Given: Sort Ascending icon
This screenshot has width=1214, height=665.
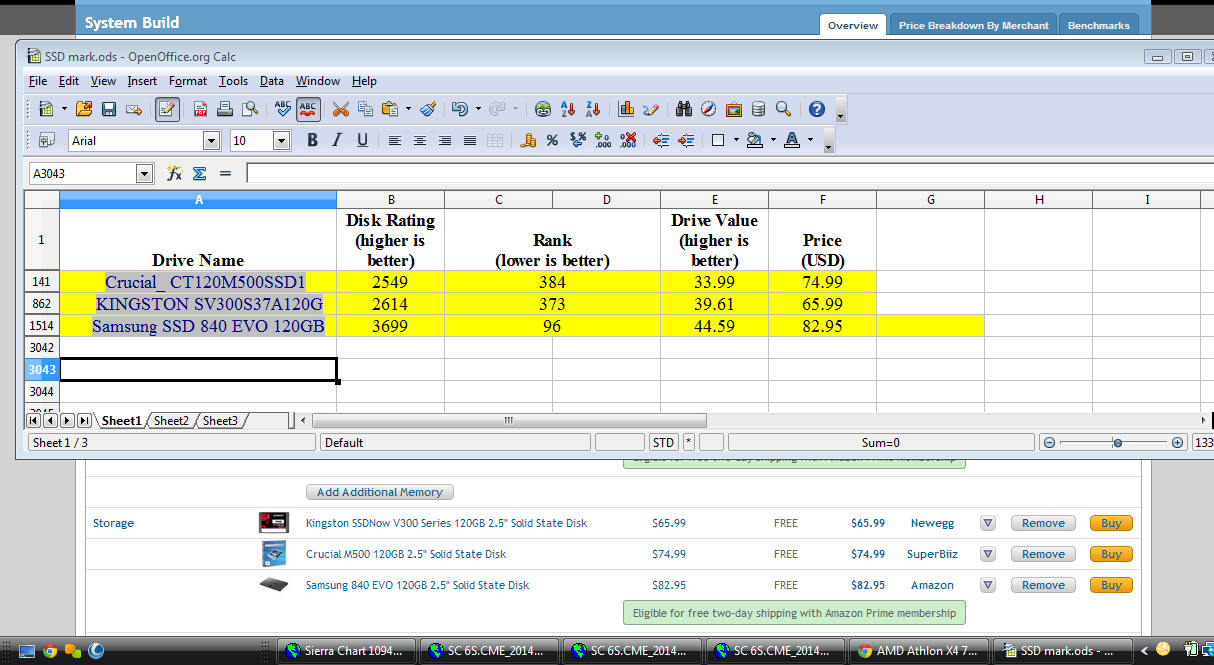Looking at the screenshot, I should tap(568, 109).
